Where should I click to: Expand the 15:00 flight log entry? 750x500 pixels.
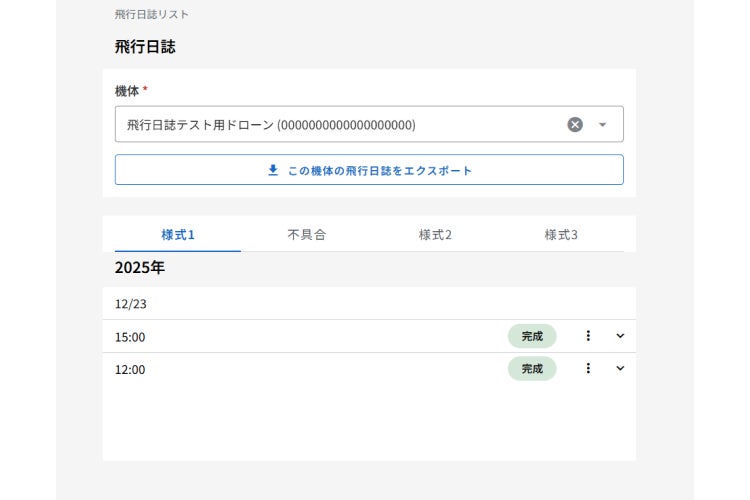point(620,336)
